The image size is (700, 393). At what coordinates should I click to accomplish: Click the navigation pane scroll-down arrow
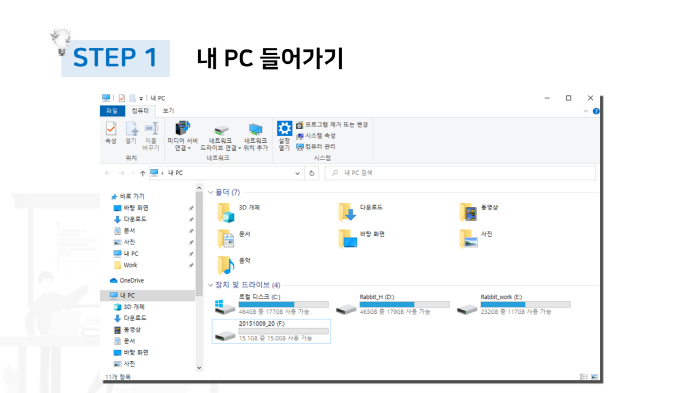click(x=199, y=368)
